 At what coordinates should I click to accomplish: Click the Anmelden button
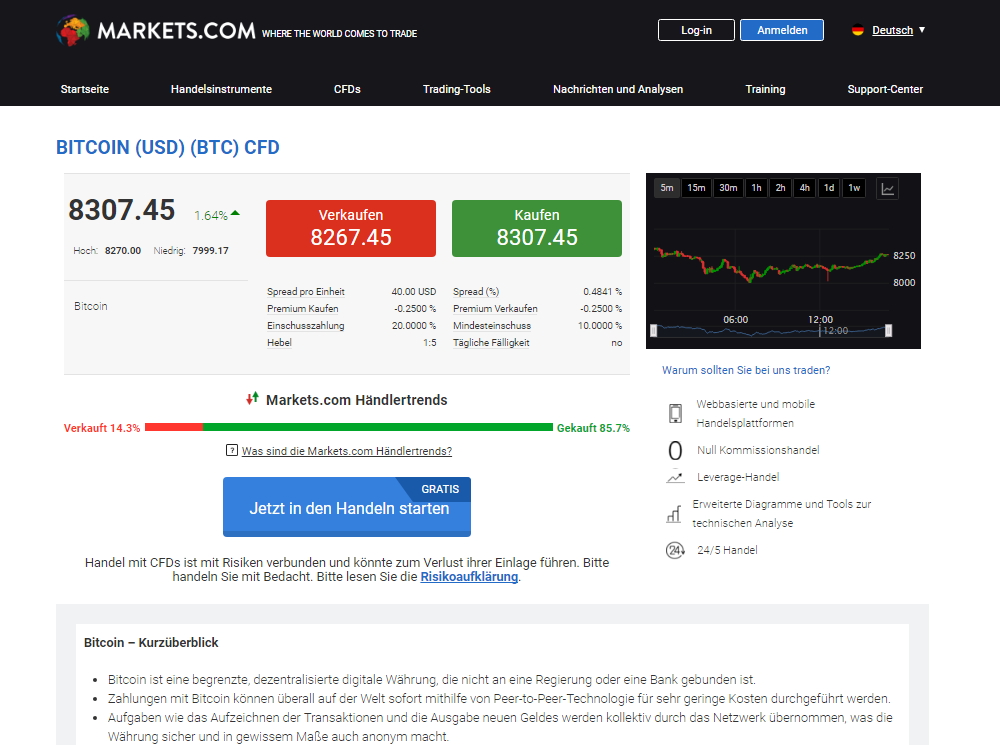coord(782,30)
